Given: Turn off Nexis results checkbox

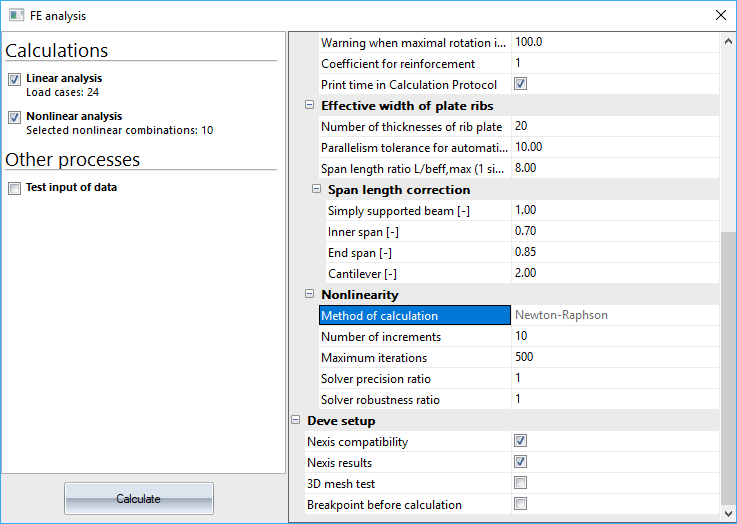Looking at the screenshot, I should pyautogui.click(x=520, y=462).
